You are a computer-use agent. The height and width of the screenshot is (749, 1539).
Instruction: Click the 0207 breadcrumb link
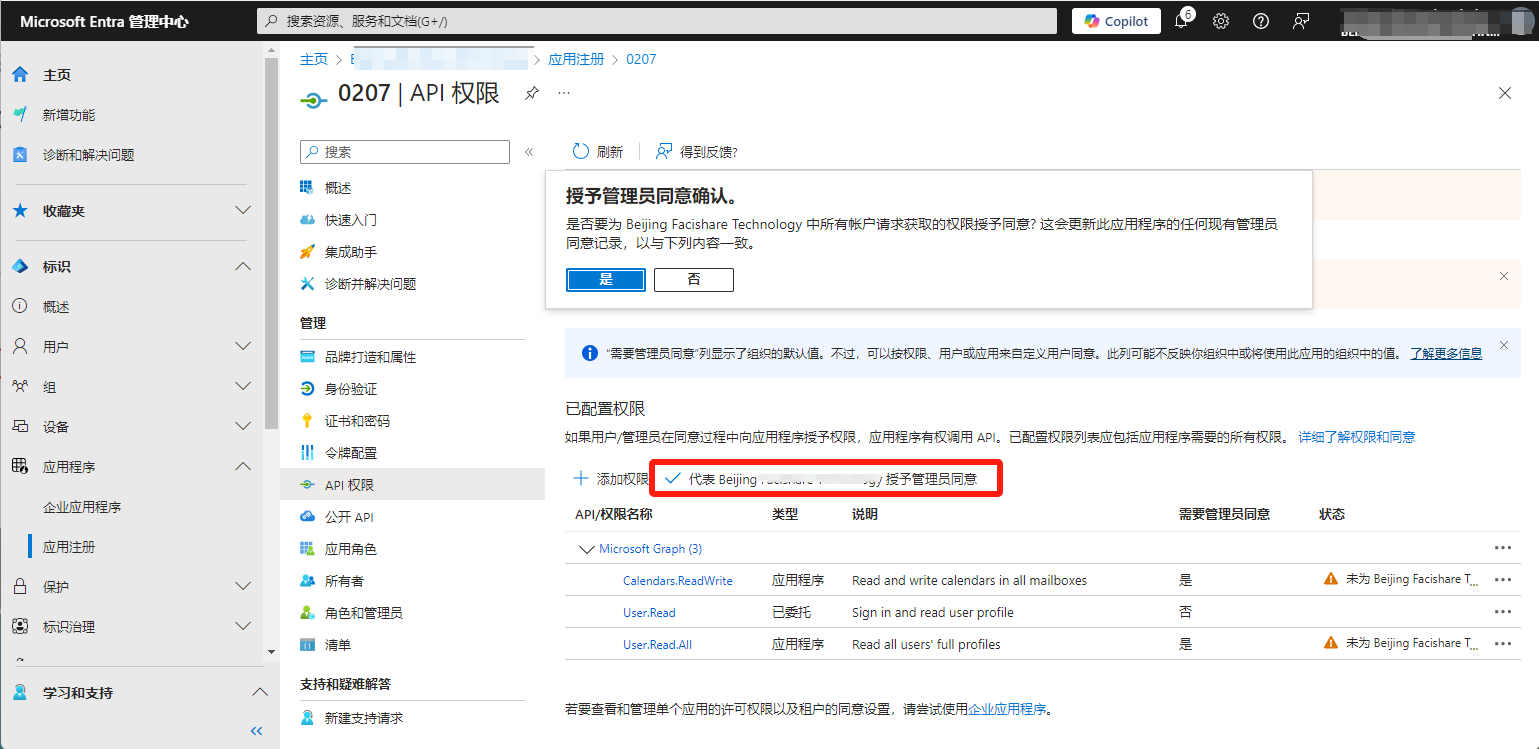(641, 59)
